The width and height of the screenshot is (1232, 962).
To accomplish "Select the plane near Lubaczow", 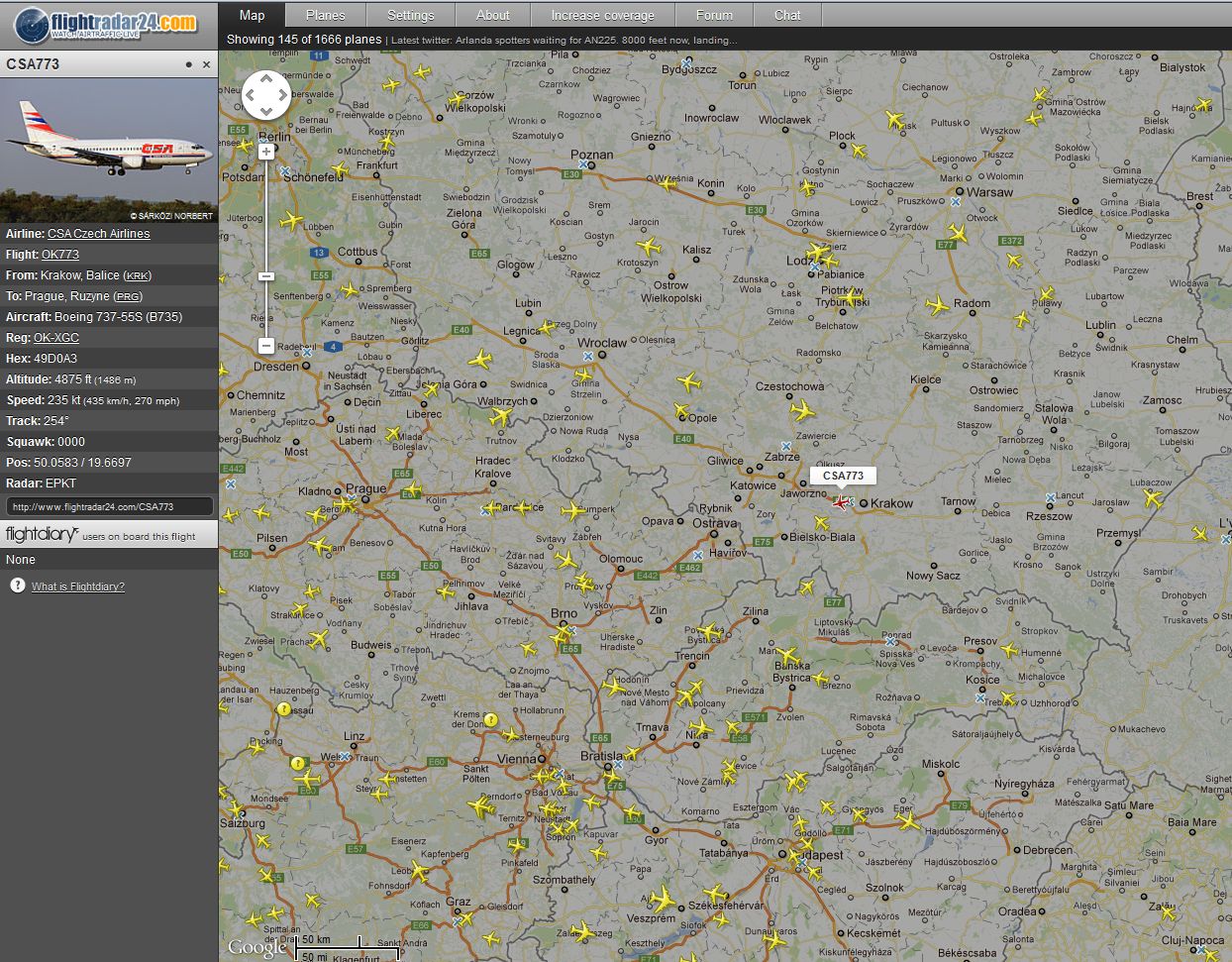I will point(1152,498).
